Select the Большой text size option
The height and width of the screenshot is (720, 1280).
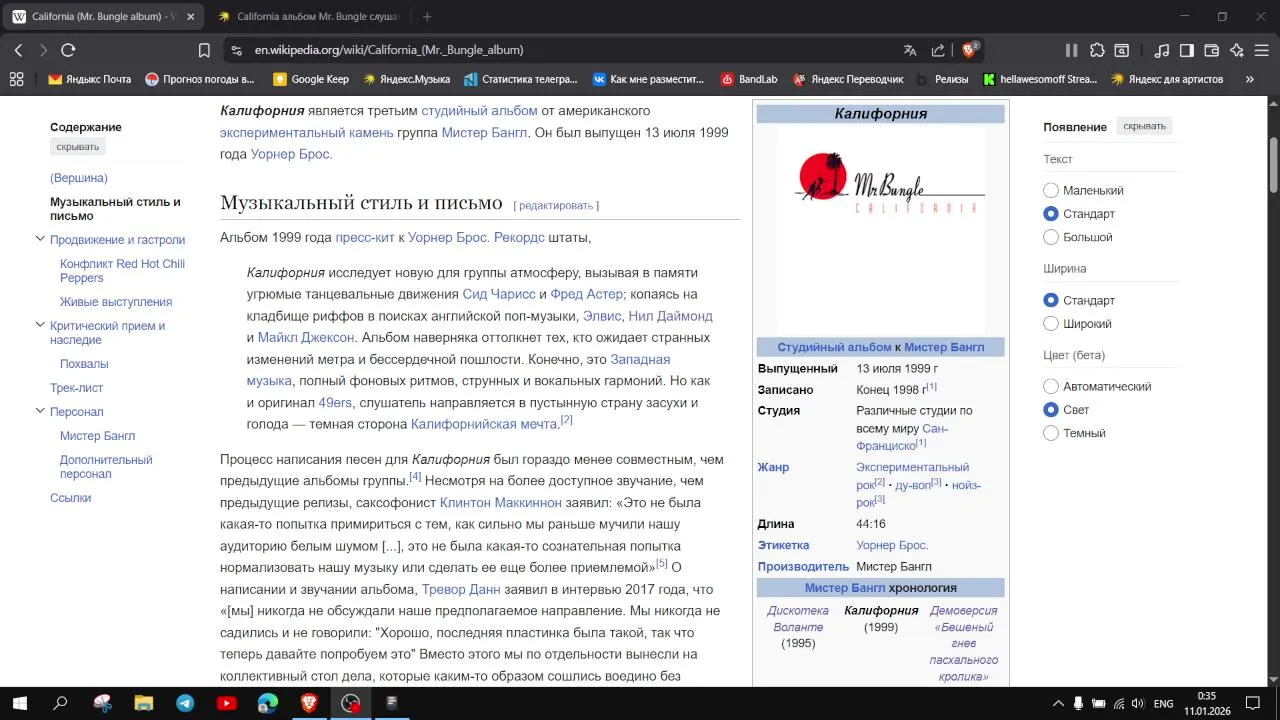(x=1051, y=237)
